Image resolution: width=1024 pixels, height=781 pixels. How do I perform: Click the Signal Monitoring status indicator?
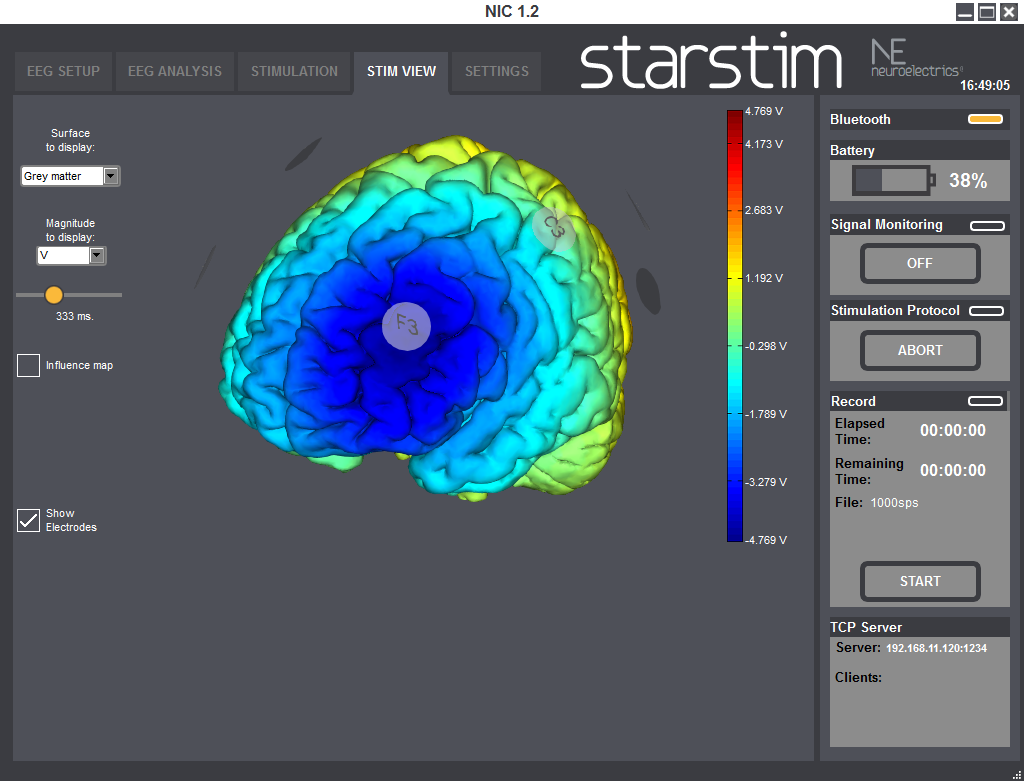[987, 225]
